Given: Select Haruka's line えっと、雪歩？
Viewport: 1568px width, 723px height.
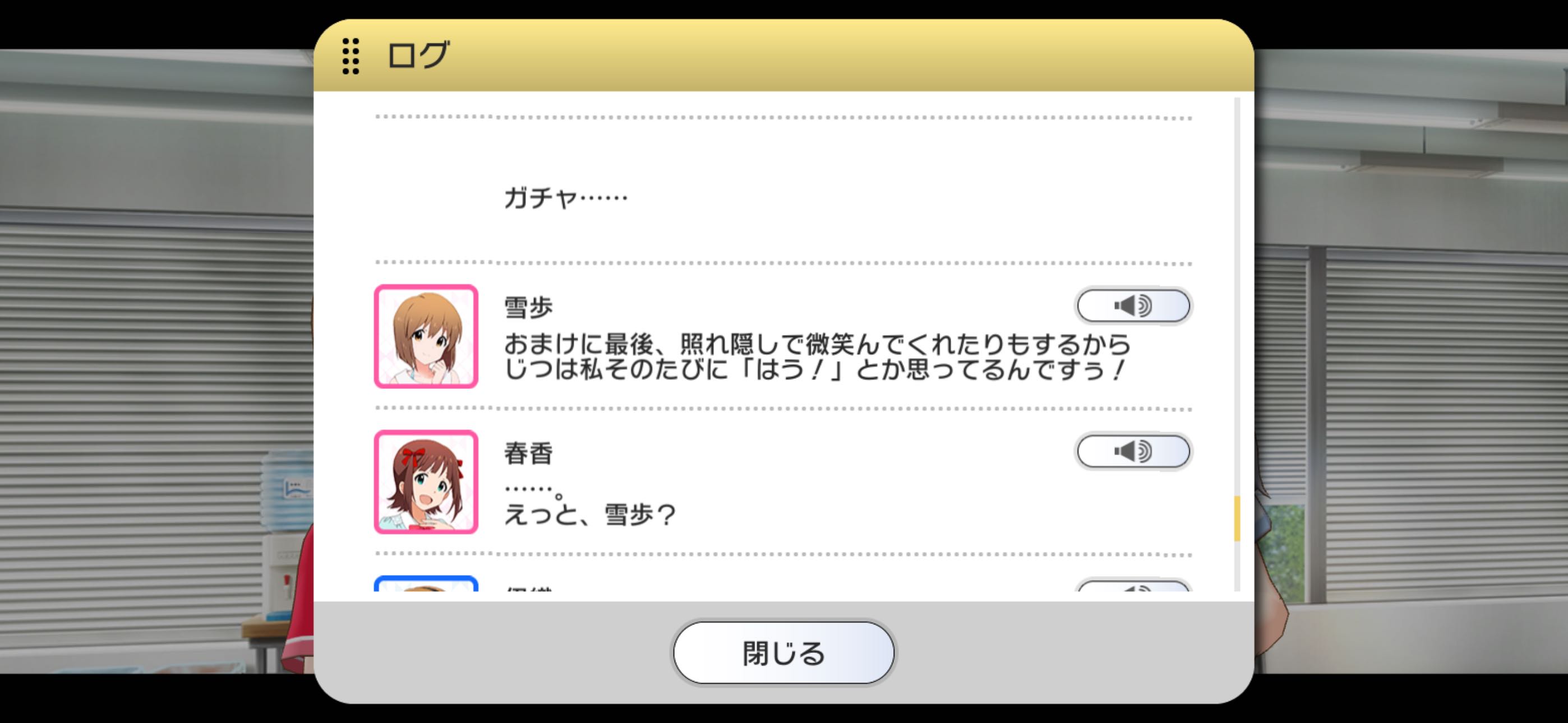Looking at the screenshot, I should [x=590, y=515].
